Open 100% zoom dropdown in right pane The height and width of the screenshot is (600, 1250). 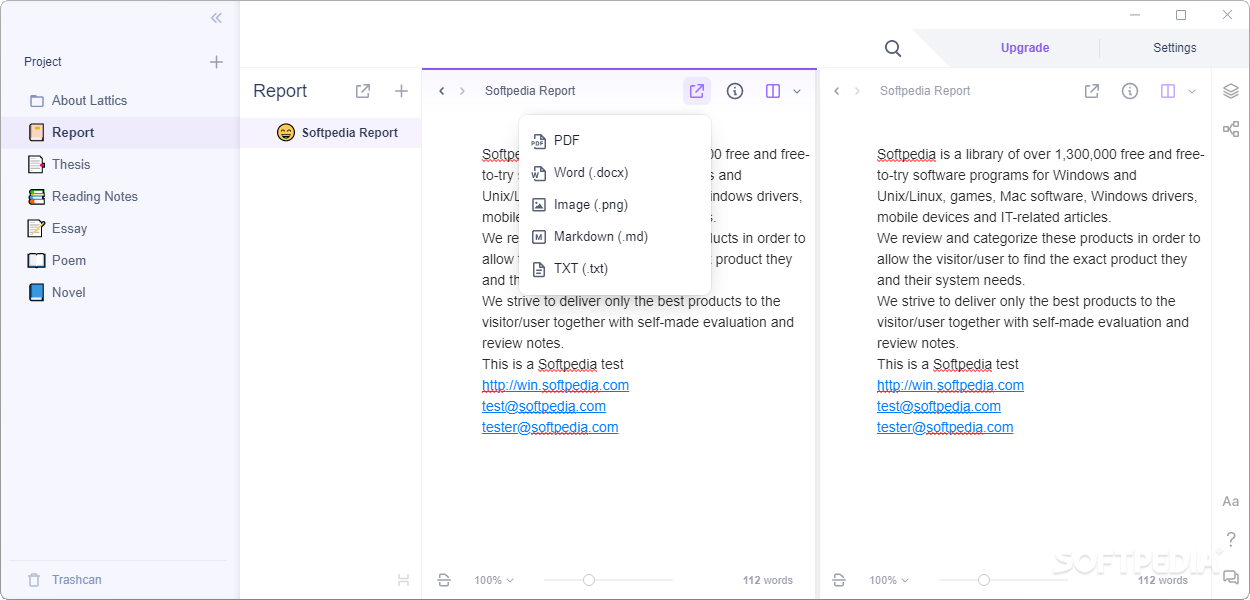click(889, 580)
